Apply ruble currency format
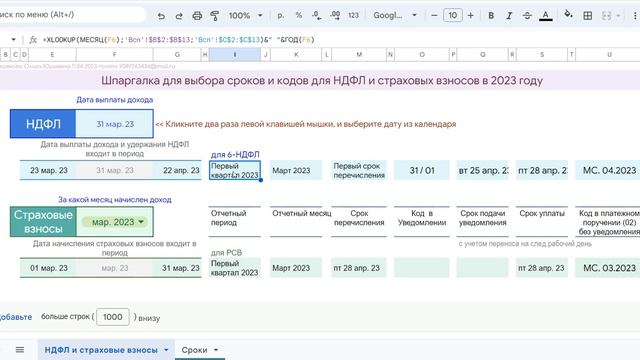The width and height of the screenshot is (640, 360). coord(280,16)
